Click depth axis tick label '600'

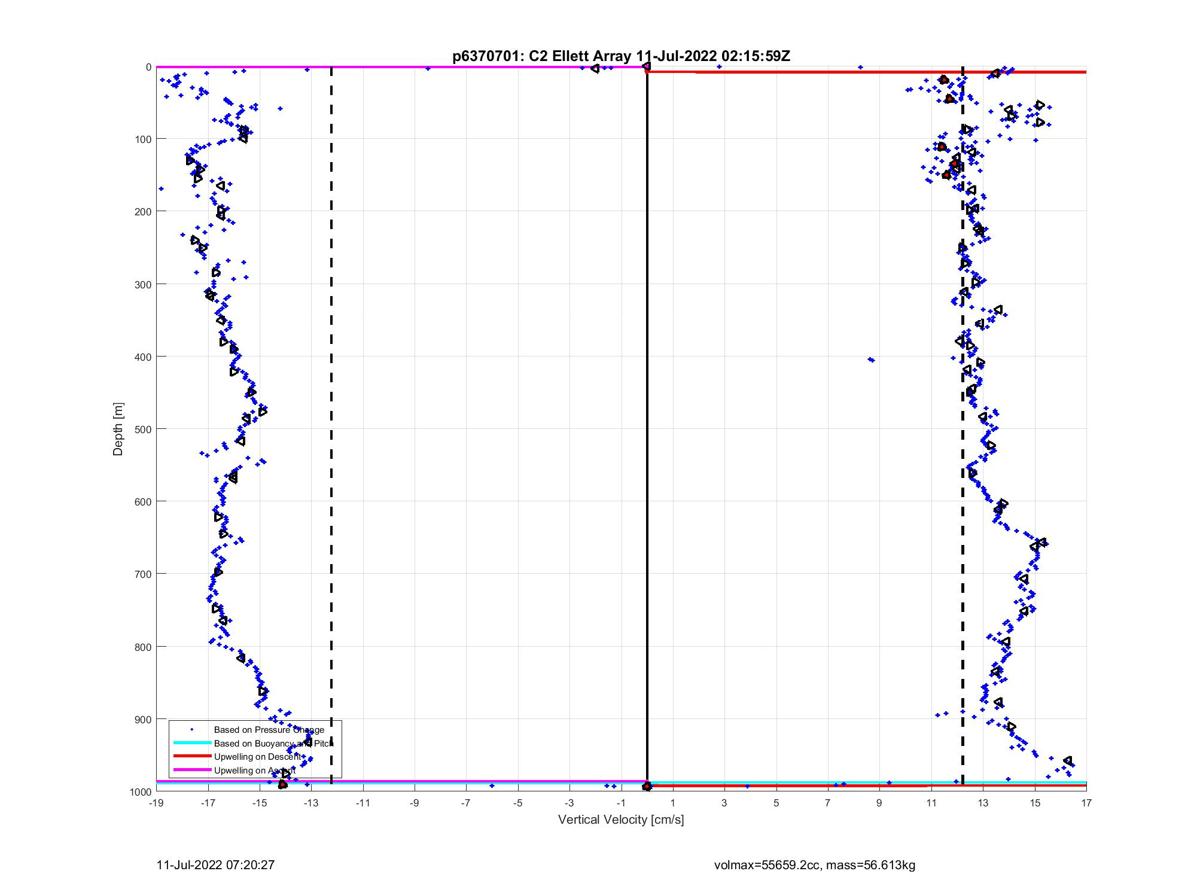coord(143,502)
